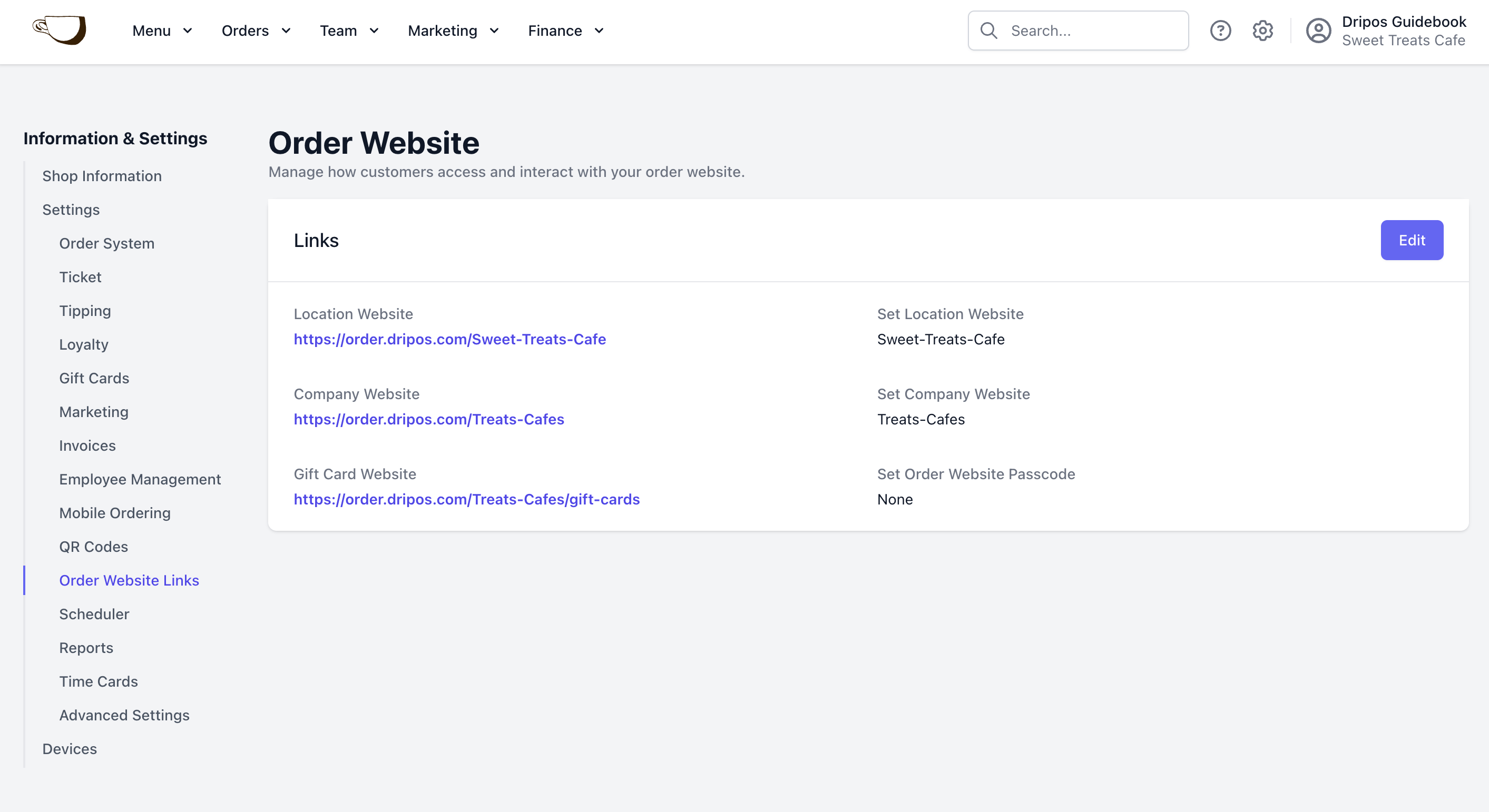Go to Shop Information in sidebar
The image size is (1489, 812).
tap(102, 176)
